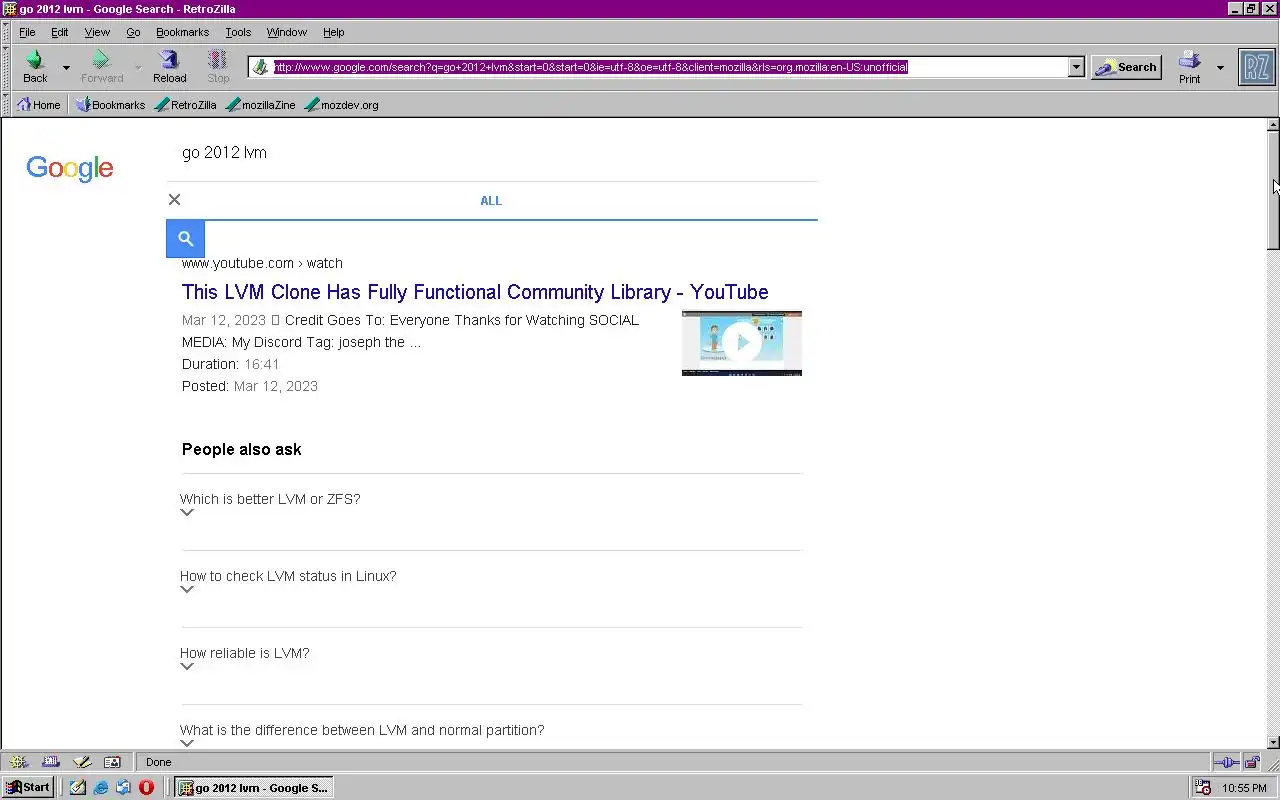Click the 'www.youtube.com › watch' breadcrumb text
The image size is (1280, 800).
click(x=262, y=263)
